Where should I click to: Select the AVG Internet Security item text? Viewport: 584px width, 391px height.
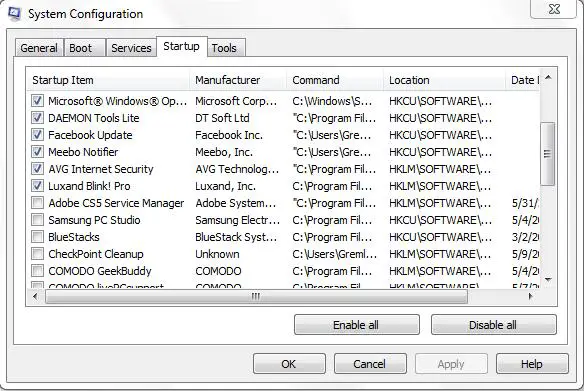coord(101,169)
